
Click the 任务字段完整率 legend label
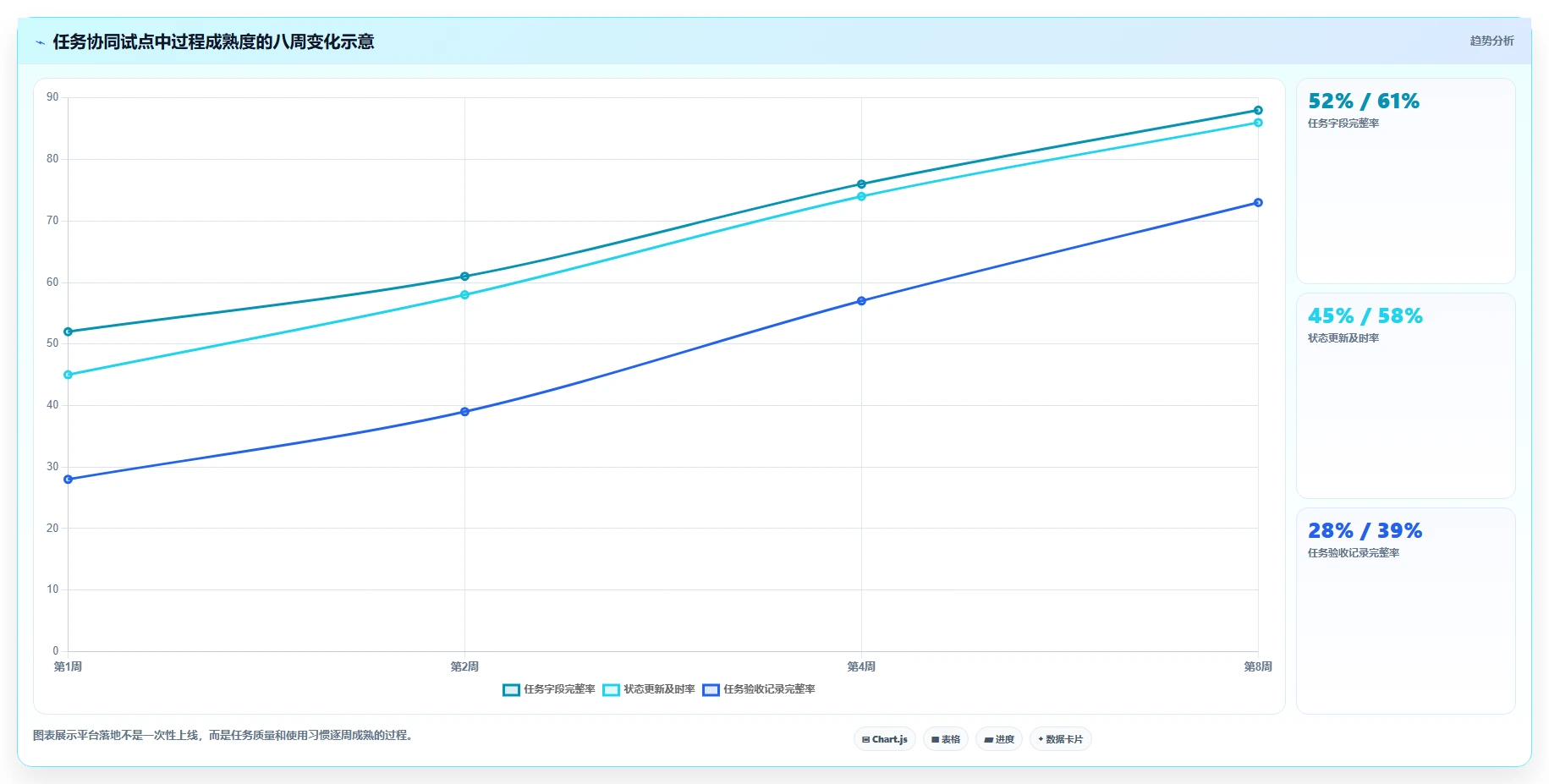(559, 689)
